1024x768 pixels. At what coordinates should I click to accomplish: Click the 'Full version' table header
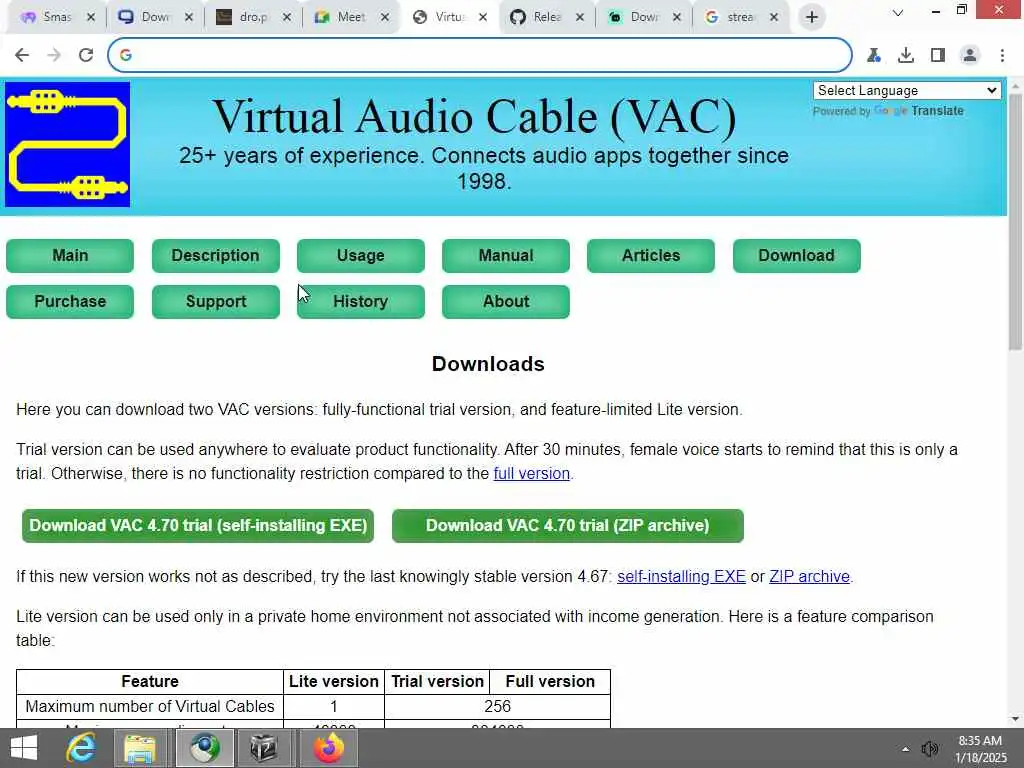550,682
